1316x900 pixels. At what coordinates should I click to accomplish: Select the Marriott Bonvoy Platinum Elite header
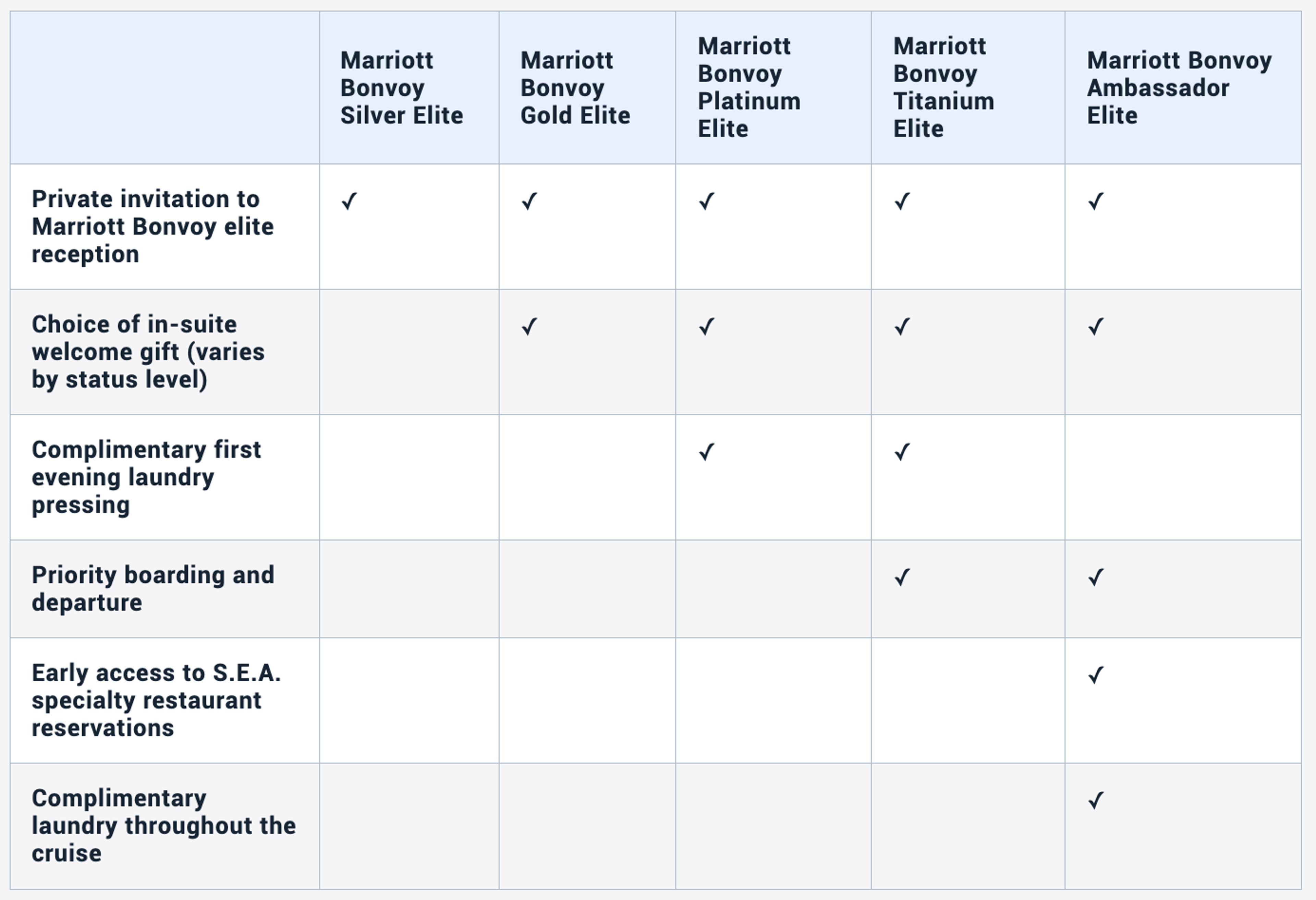(749, 87)
